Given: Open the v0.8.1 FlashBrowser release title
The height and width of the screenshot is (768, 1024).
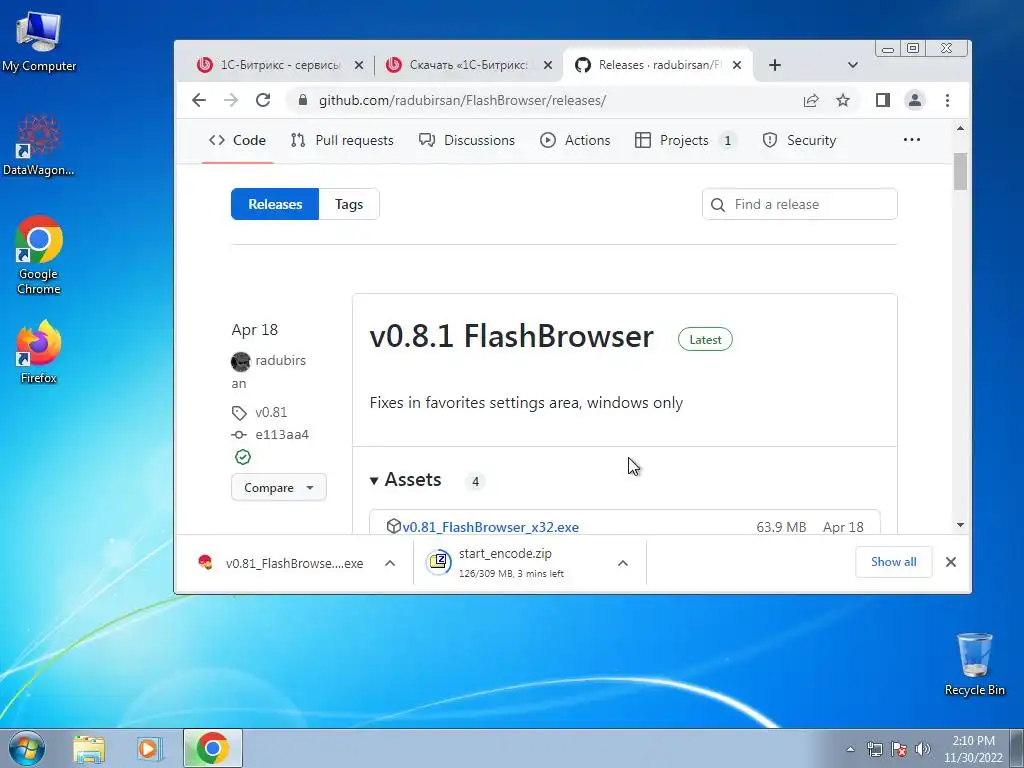Looking at the screenshot, I should pos(511,336).
